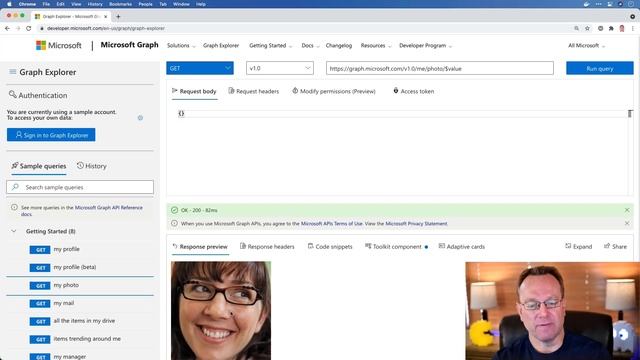Open Microsoft Privacy Statement link
Screen dimensions: 640x360
(416, 224)
